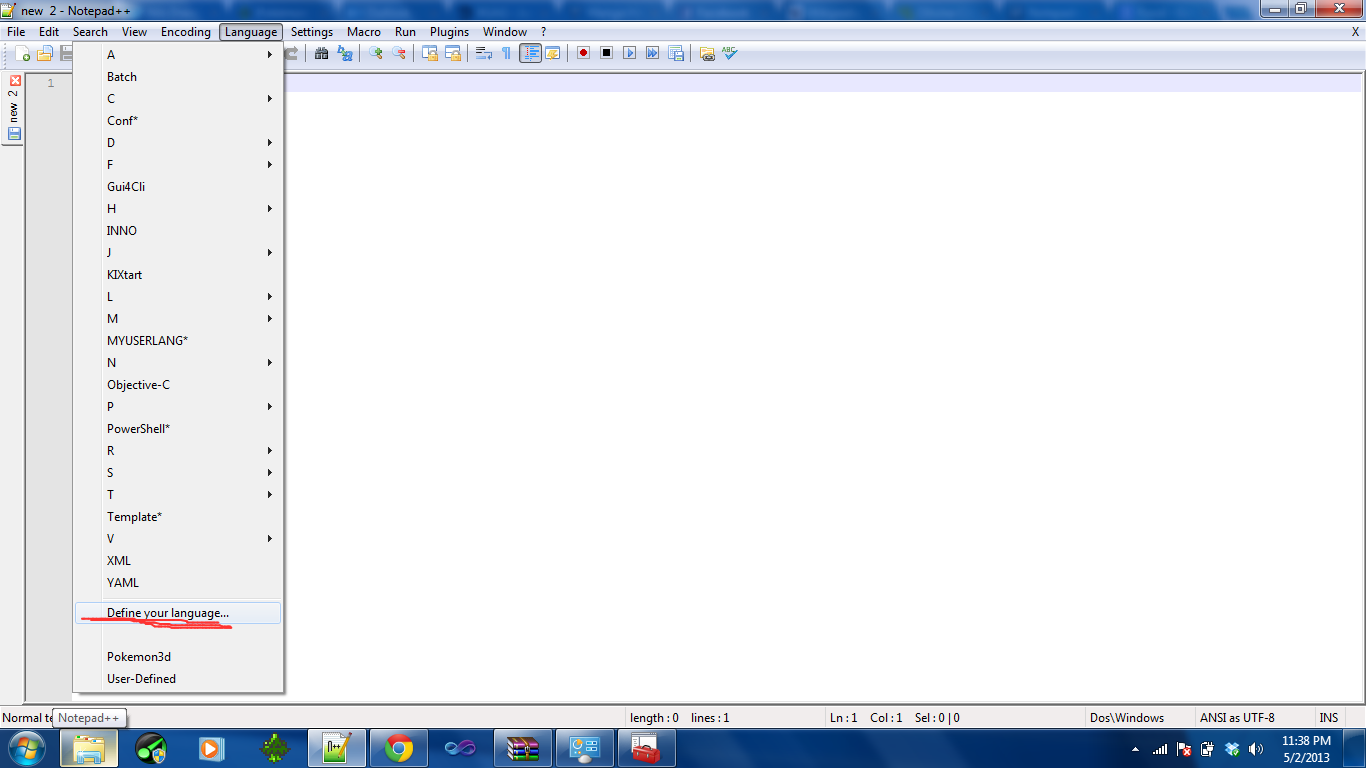The image size is (1366, 768).
Task: Save the current recorded macro icon
Action: (x=676, y=53)
